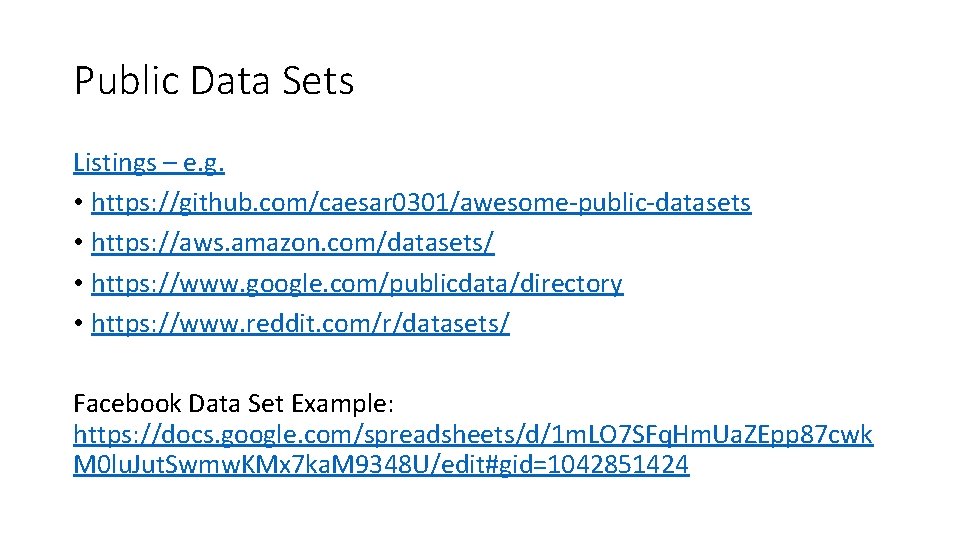Click the word "Public" in the slide title
The height and width of the screenshot is (540, 960).
124,81
